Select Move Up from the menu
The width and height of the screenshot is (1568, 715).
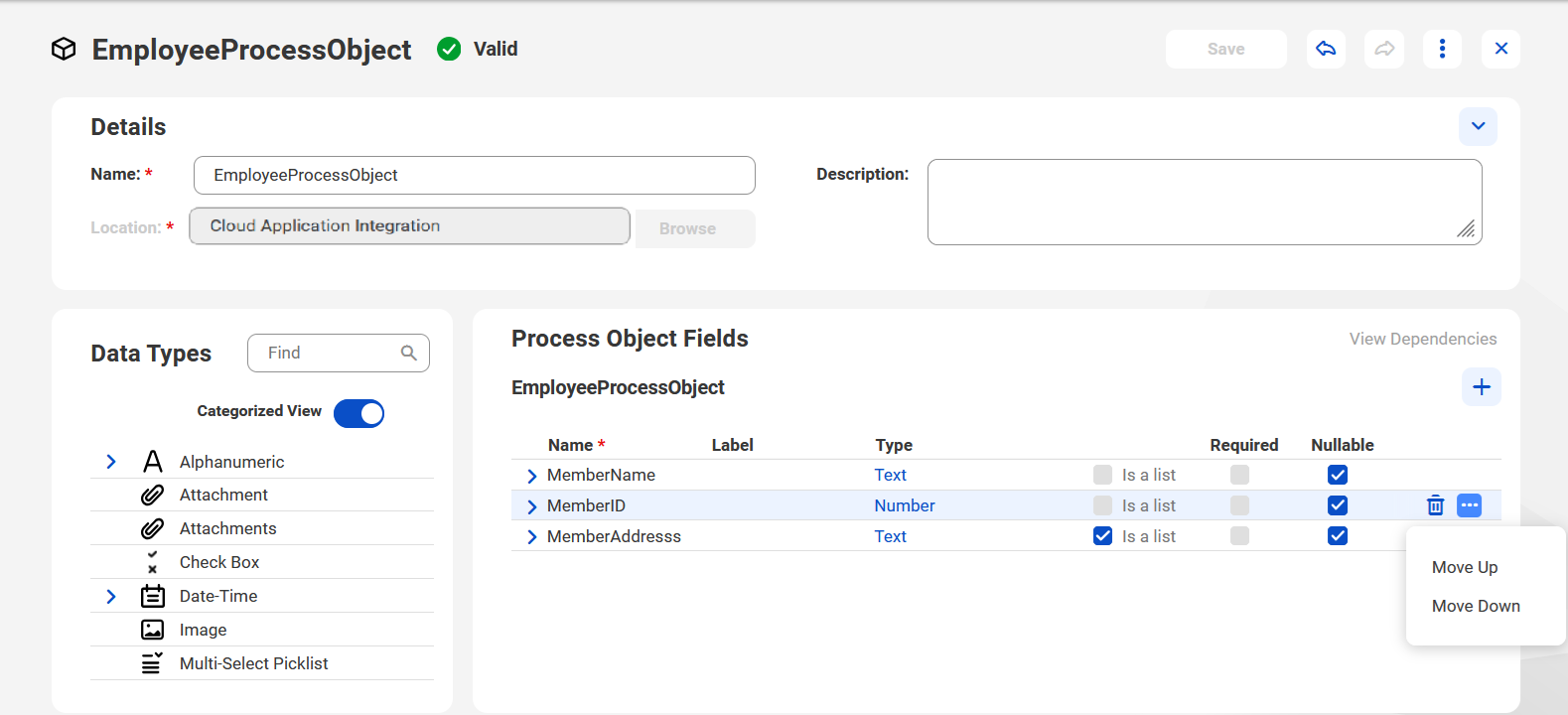click(1465, 567)
